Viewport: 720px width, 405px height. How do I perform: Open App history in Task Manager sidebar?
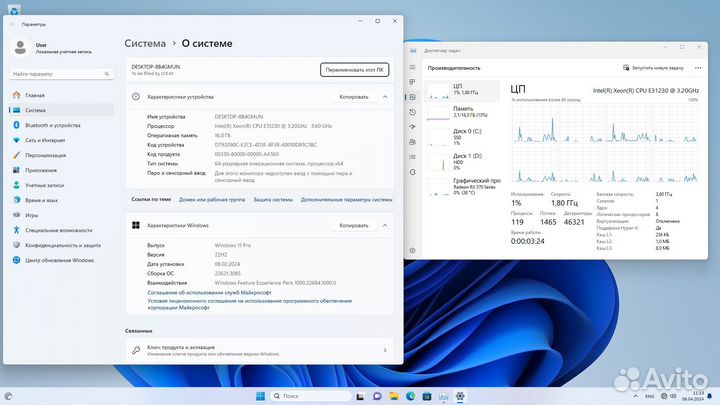point(414,111)
